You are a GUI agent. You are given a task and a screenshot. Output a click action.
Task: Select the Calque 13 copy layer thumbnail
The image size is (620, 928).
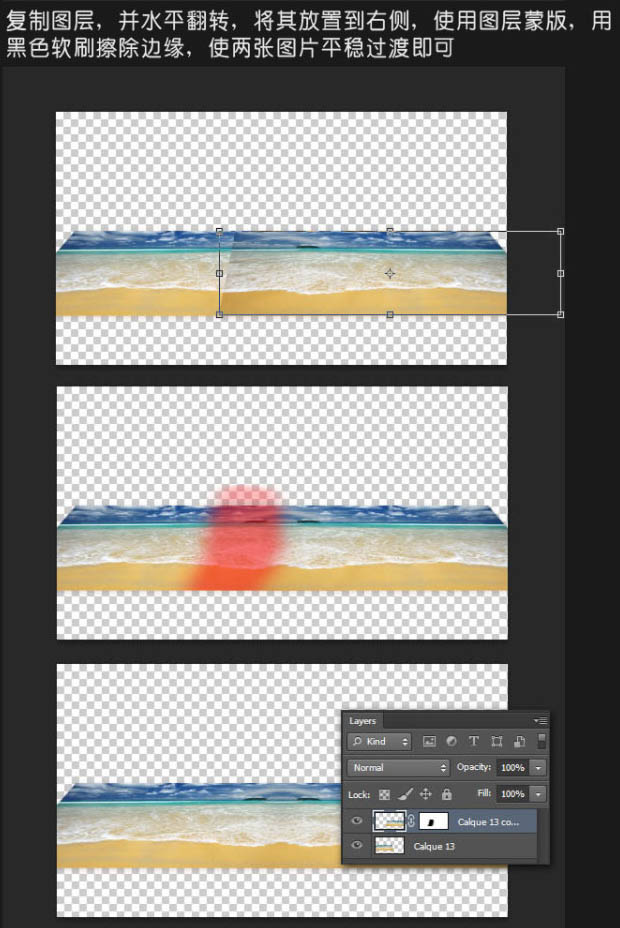pyautogui.click(x=389, y=821)
